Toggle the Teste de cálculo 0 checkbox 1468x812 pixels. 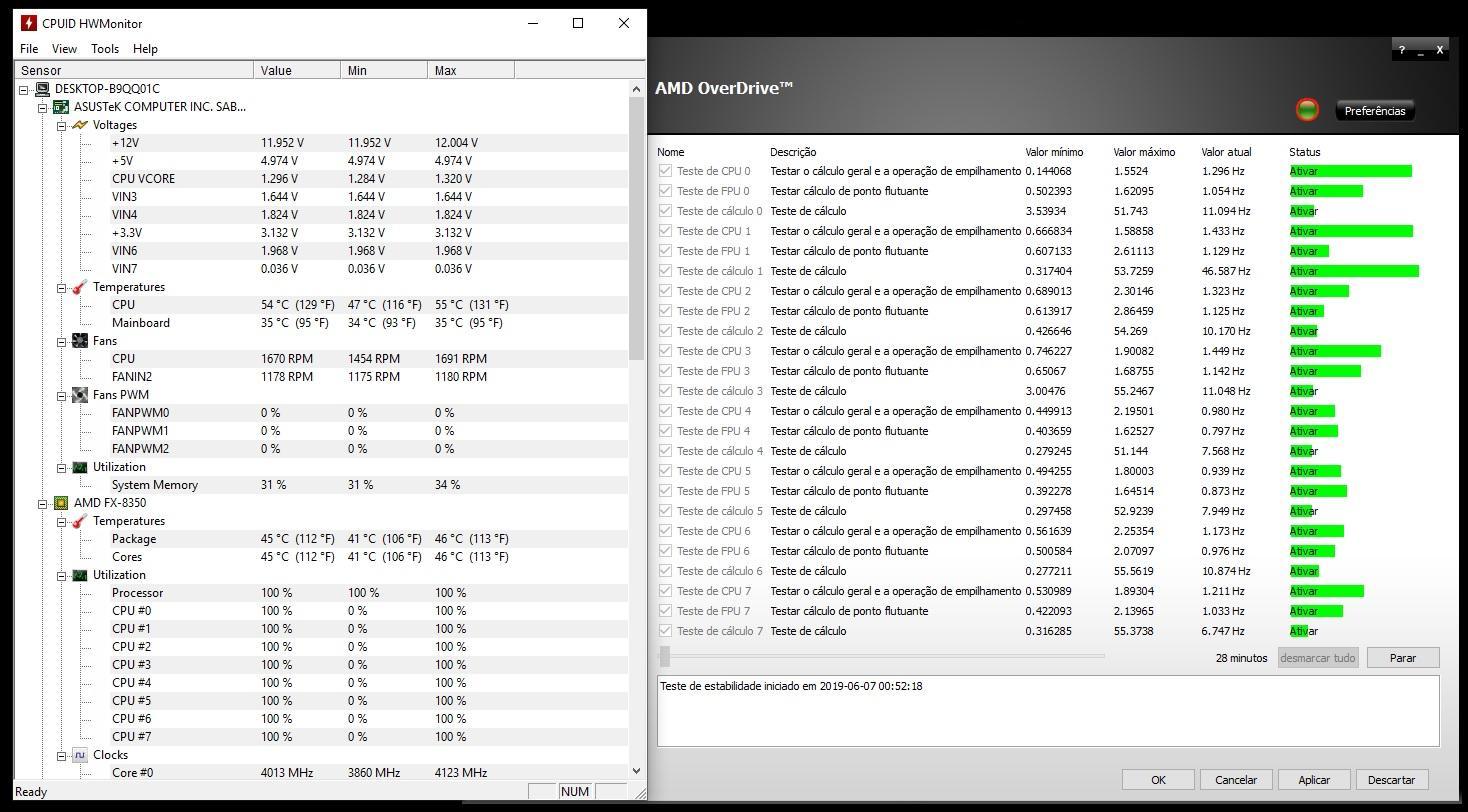(665, 211)
